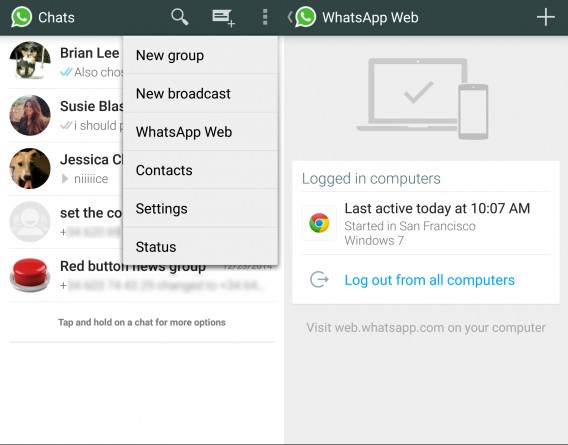Tap the 'Windows 7' session detail
The width and height of the screenshot is (568, 445).
(374, 240)
